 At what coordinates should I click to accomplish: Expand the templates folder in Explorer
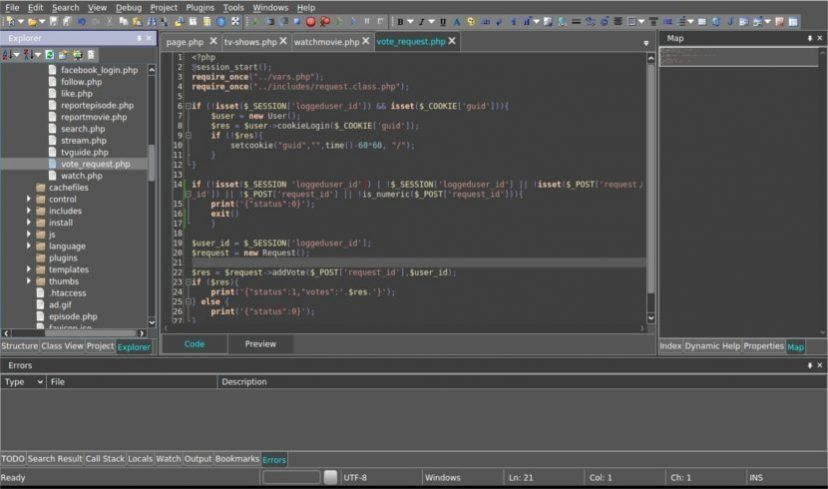pyautogui.click(x=29, y=269)
